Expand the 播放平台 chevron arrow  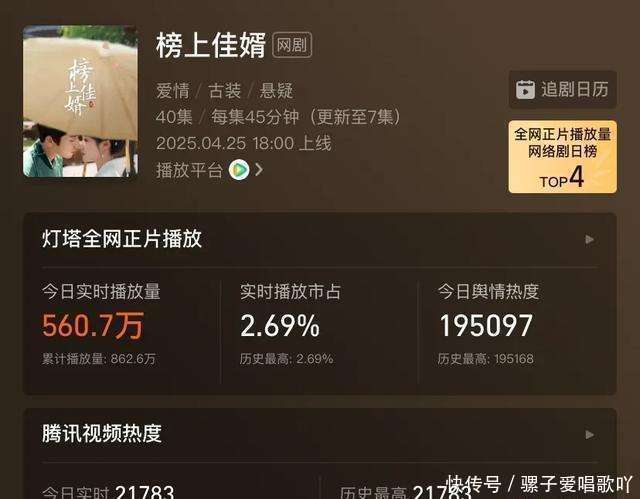pos(258,170)
